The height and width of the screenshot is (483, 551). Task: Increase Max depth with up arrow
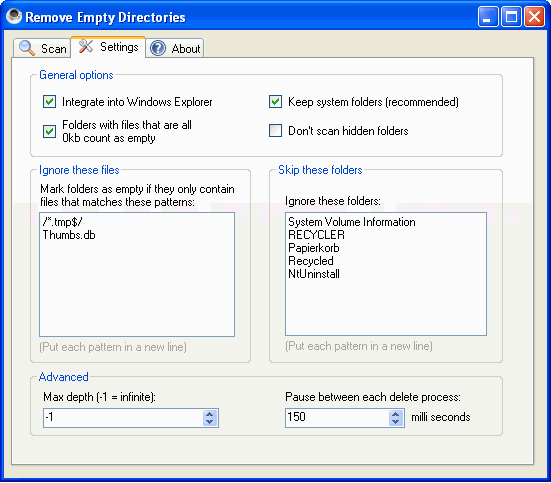[209, 414]
